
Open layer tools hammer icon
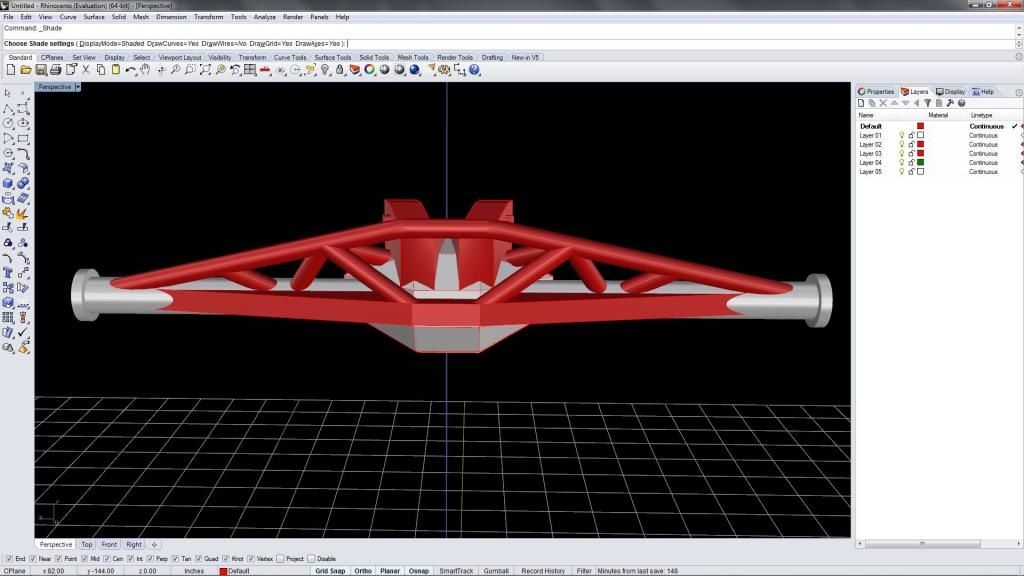click(950, 103)
